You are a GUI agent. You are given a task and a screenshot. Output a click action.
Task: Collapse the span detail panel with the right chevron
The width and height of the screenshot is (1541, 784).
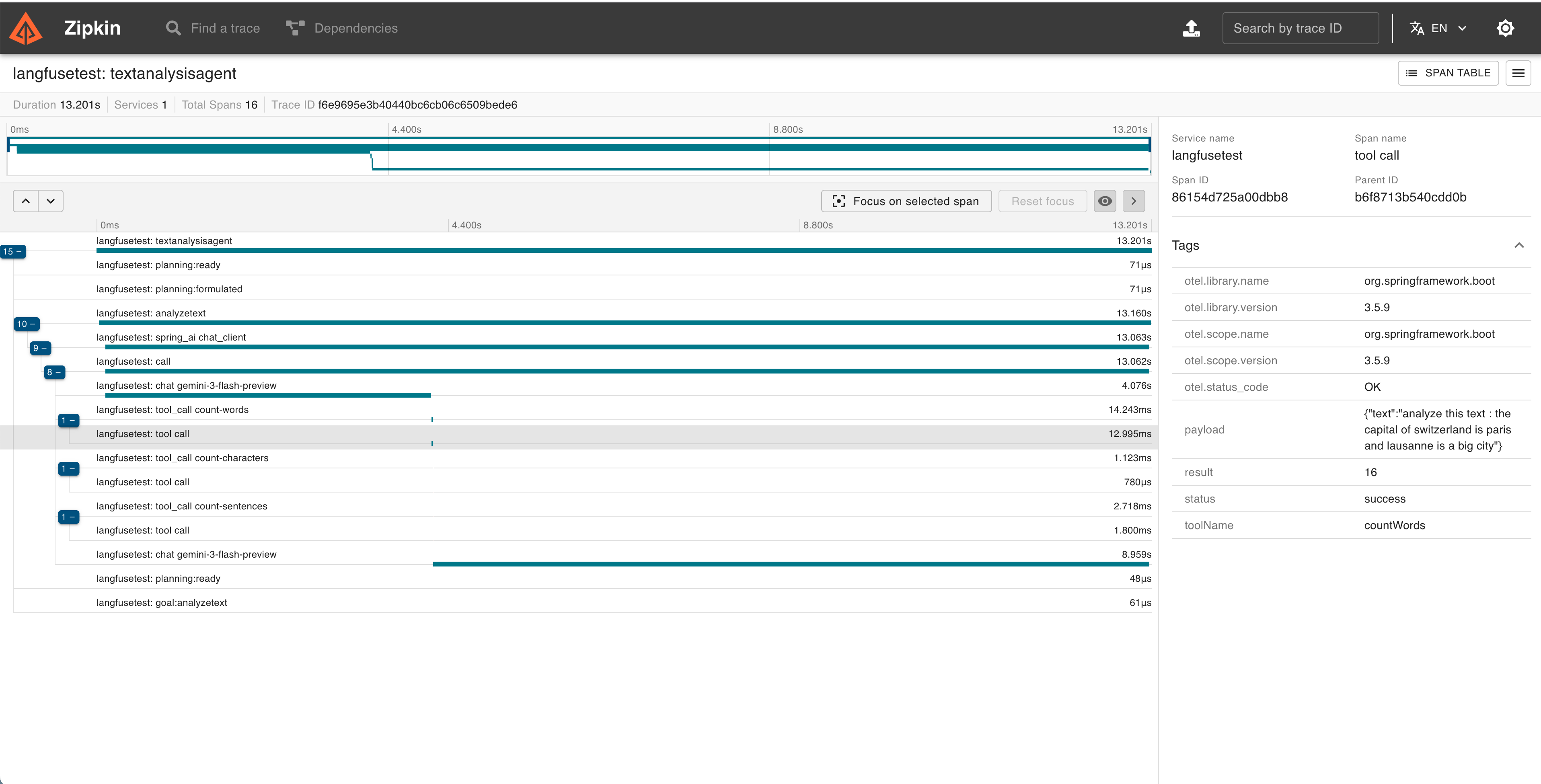[1133, 201]
